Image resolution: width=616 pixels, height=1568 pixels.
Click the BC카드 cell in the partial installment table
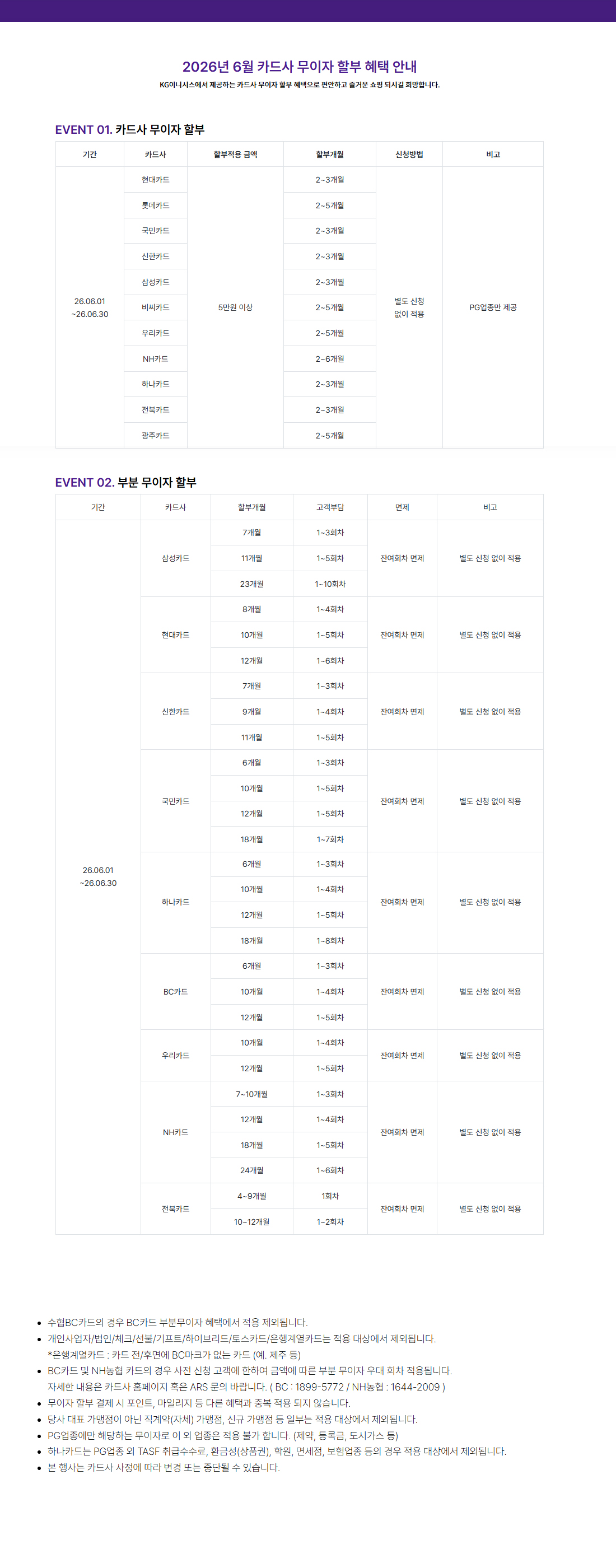pos(175,992)
